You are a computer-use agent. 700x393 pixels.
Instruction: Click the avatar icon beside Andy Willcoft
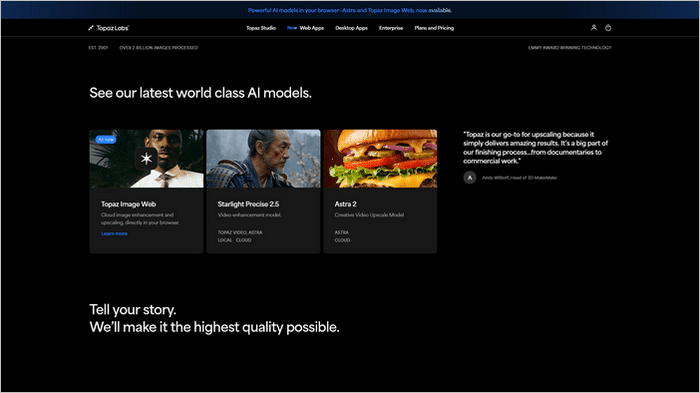point(470,178)
